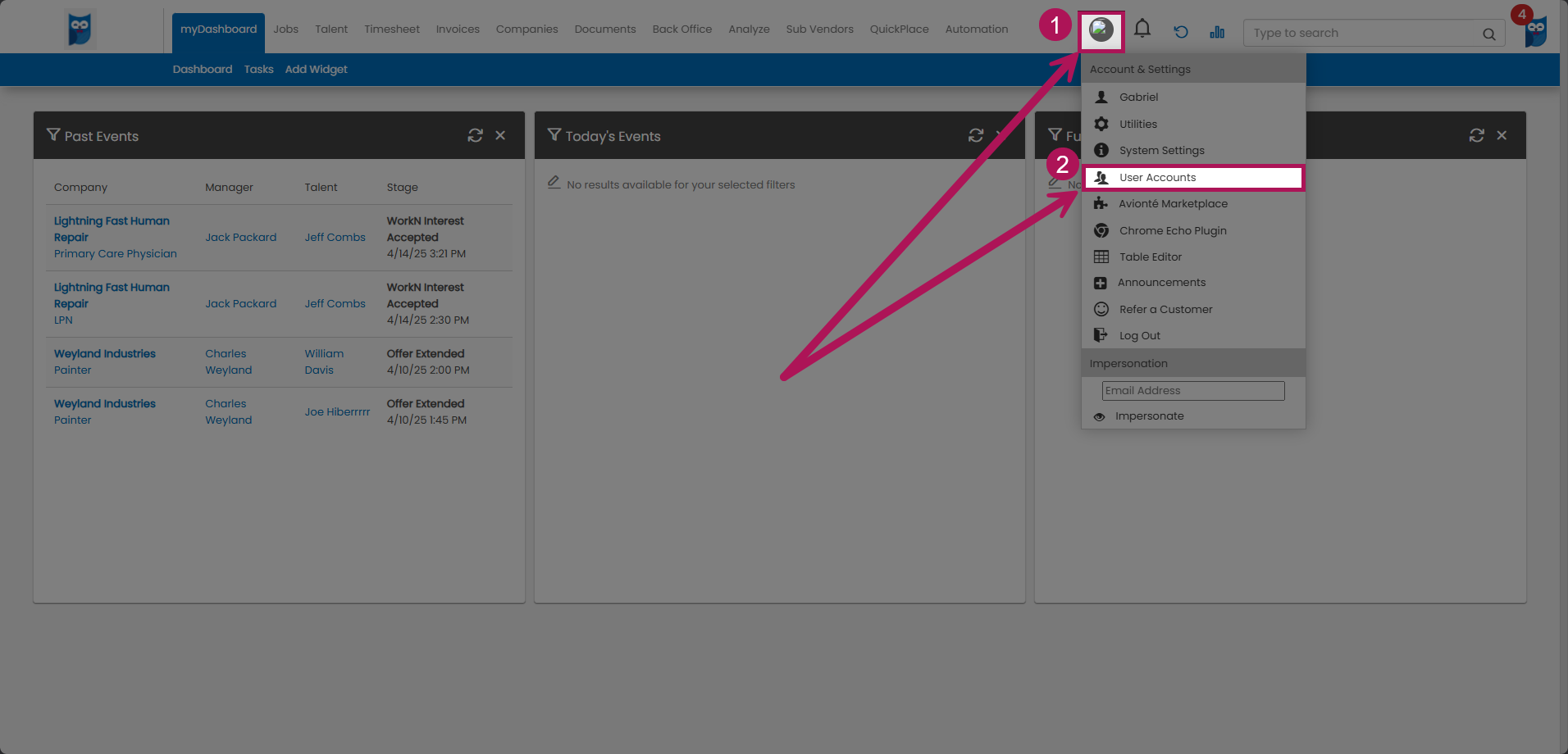
Task: Open System Settings menu entry
Action: click(x=1161, y=151)
